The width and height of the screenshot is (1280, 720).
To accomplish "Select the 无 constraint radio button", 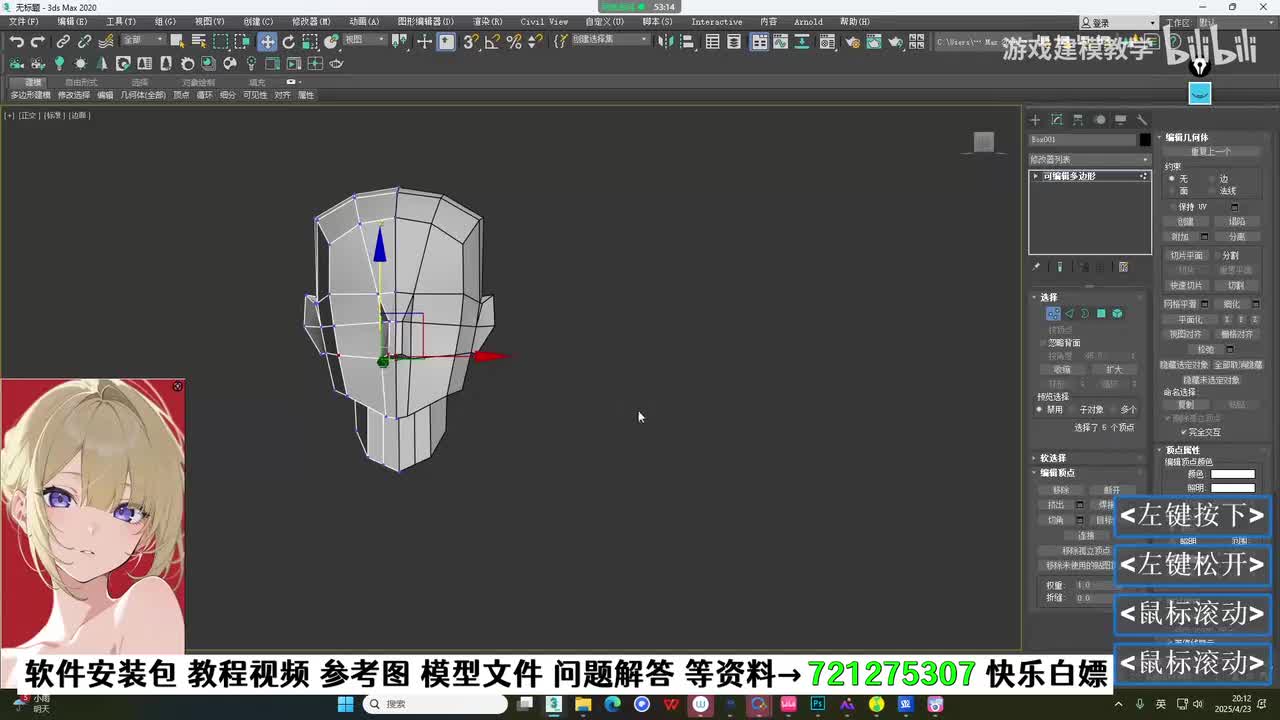I will tap(1171, 179).
